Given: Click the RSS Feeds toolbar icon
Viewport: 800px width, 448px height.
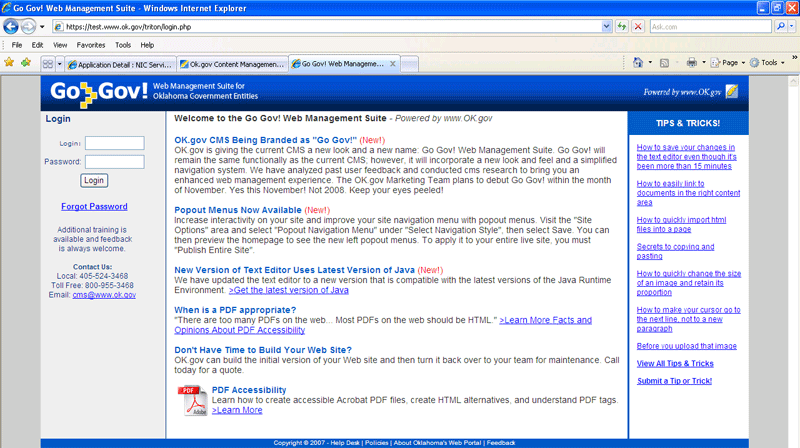Looking at the screenshot, I should pos(664,63).
